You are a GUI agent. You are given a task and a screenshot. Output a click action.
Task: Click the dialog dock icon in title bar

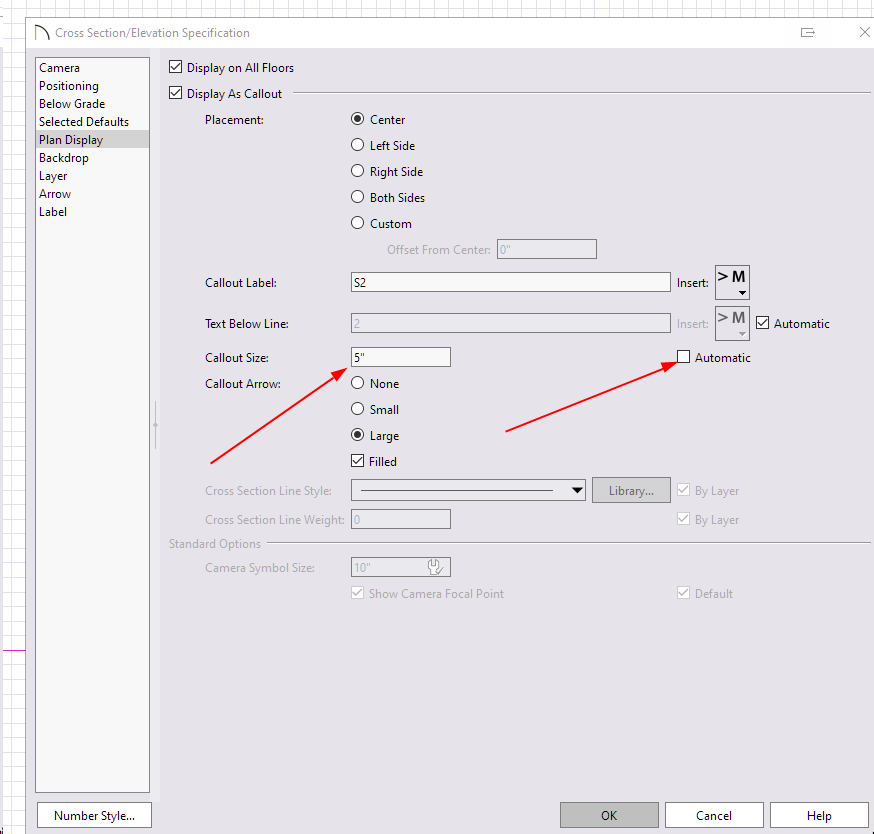click(808, 32)
